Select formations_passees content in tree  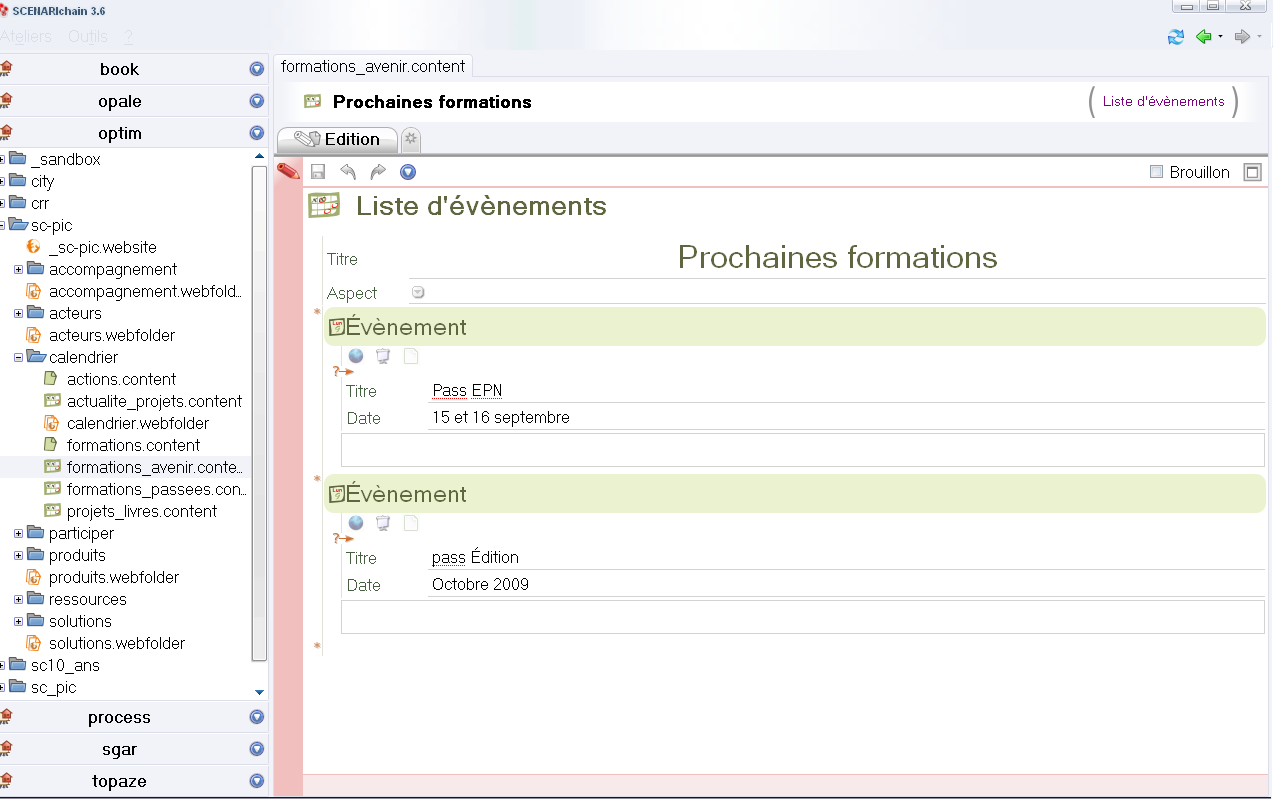(x=156, y=489)
